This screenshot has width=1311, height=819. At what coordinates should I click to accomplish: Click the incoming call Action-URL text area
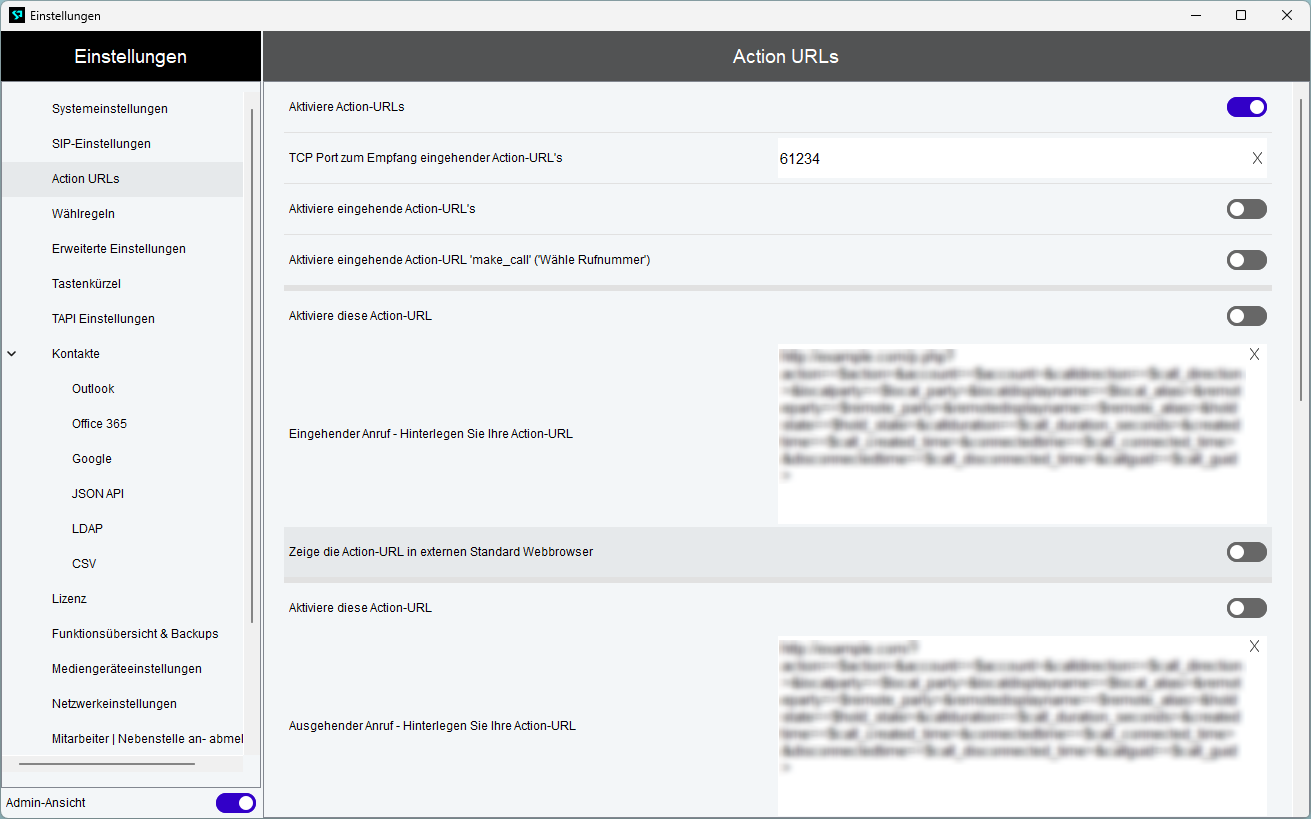(1010, 435)
